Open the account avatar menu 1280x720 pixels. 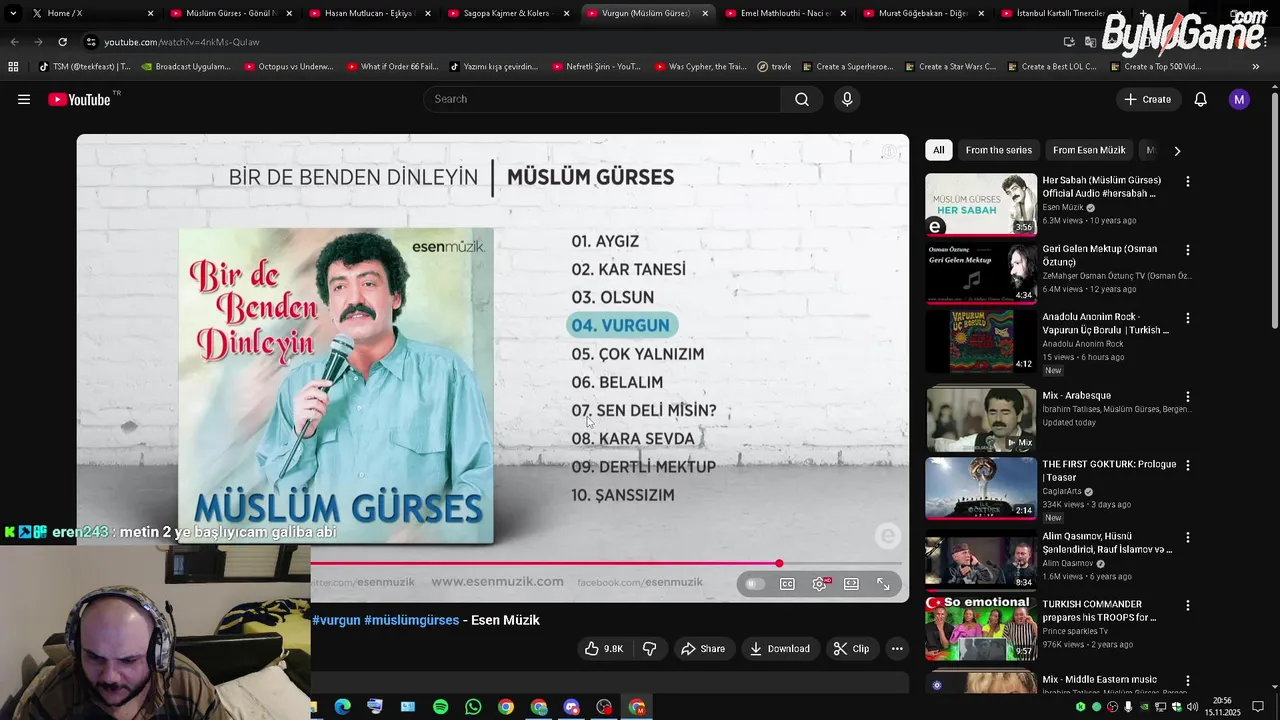click(x=1239, y=99)
